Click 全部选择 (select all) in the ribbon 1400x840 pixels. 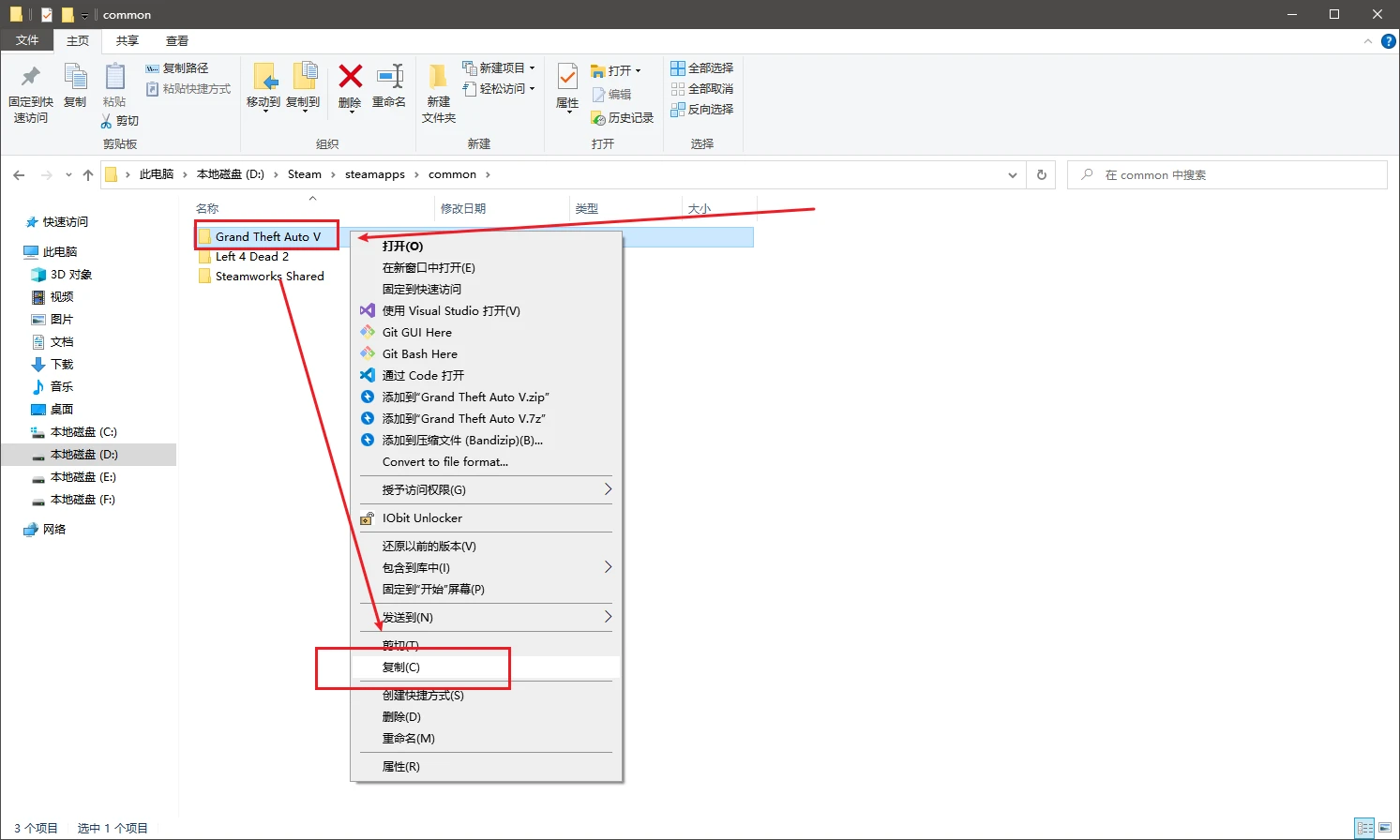point(702,68)
